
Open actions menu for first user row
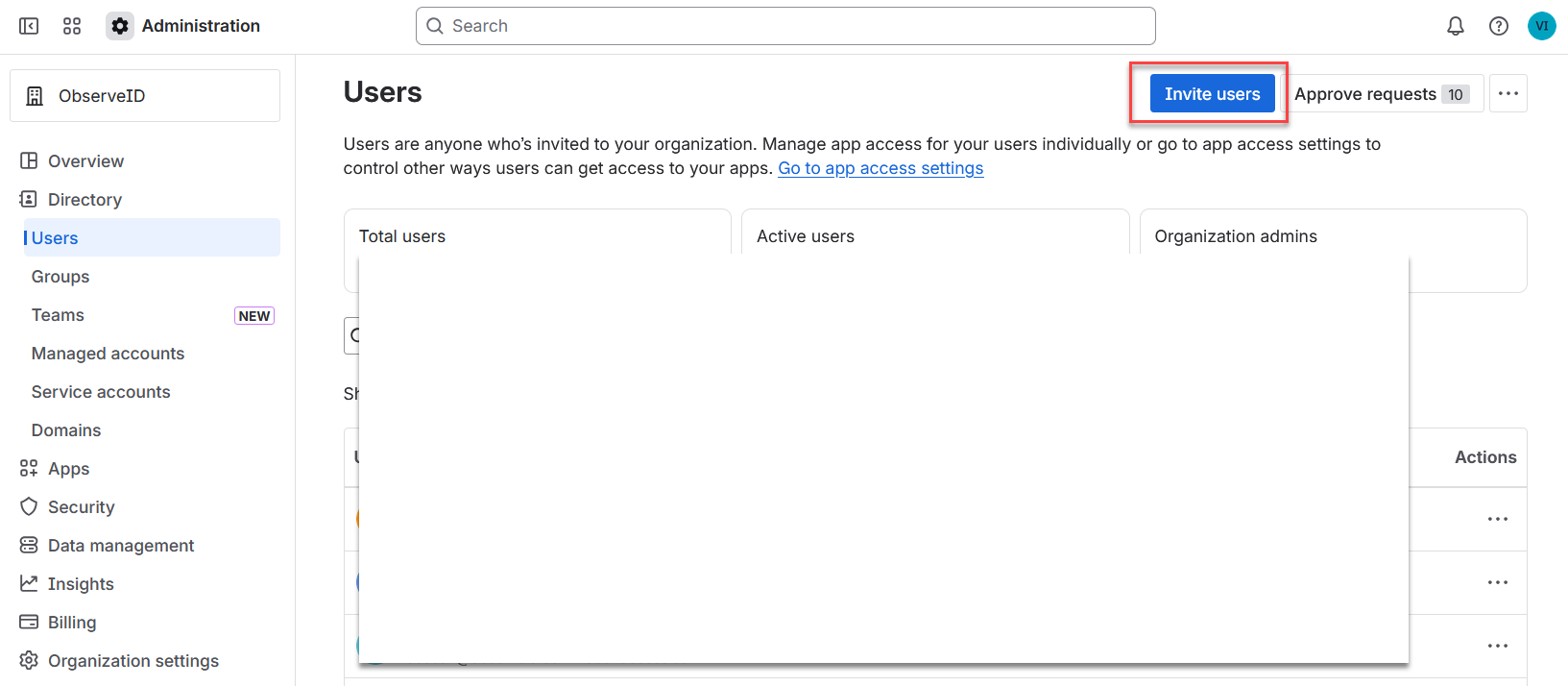click(x=1498, y=519)
